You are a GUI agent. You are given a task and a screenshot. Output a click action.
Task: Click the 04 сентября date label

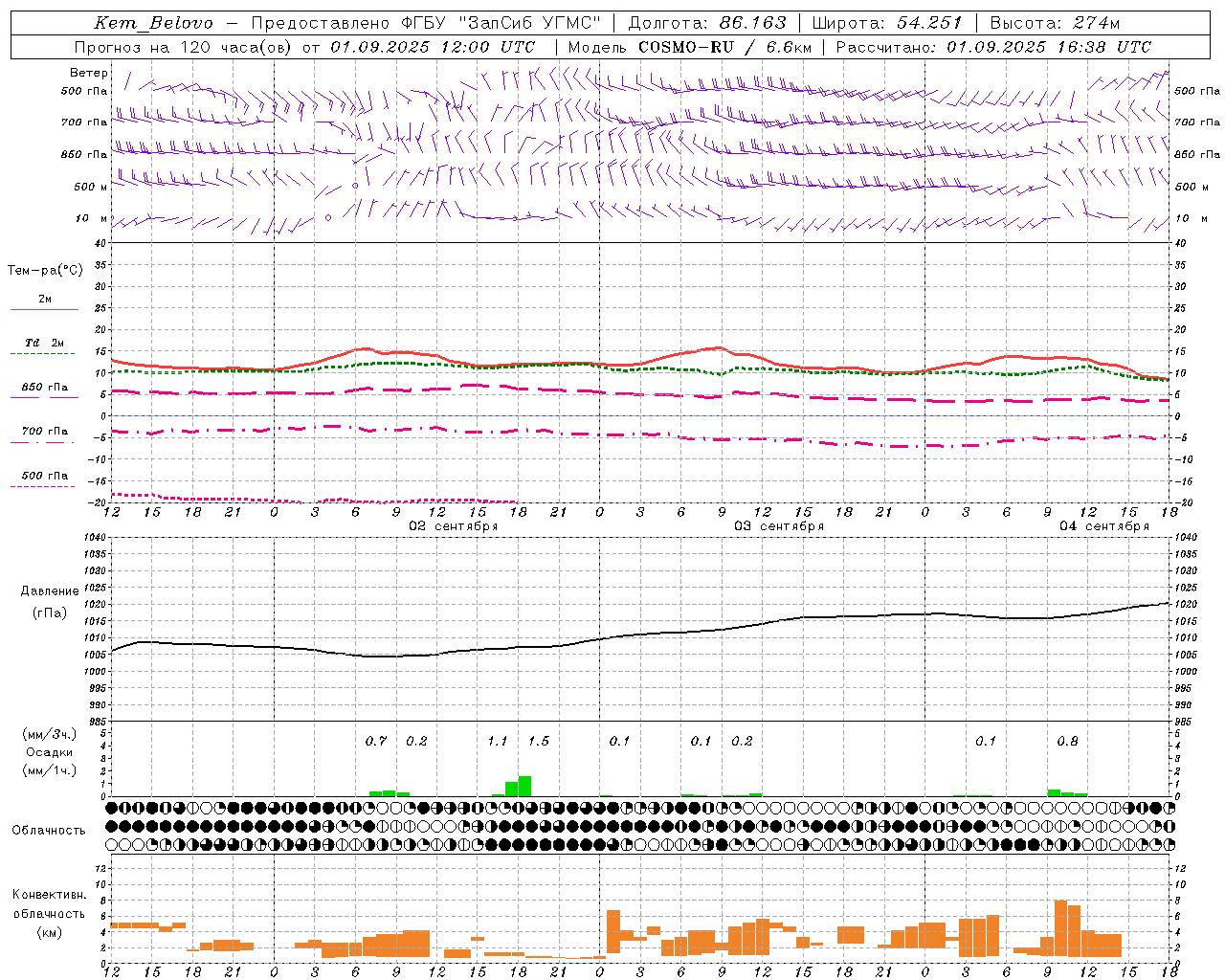pos(1104,526)
